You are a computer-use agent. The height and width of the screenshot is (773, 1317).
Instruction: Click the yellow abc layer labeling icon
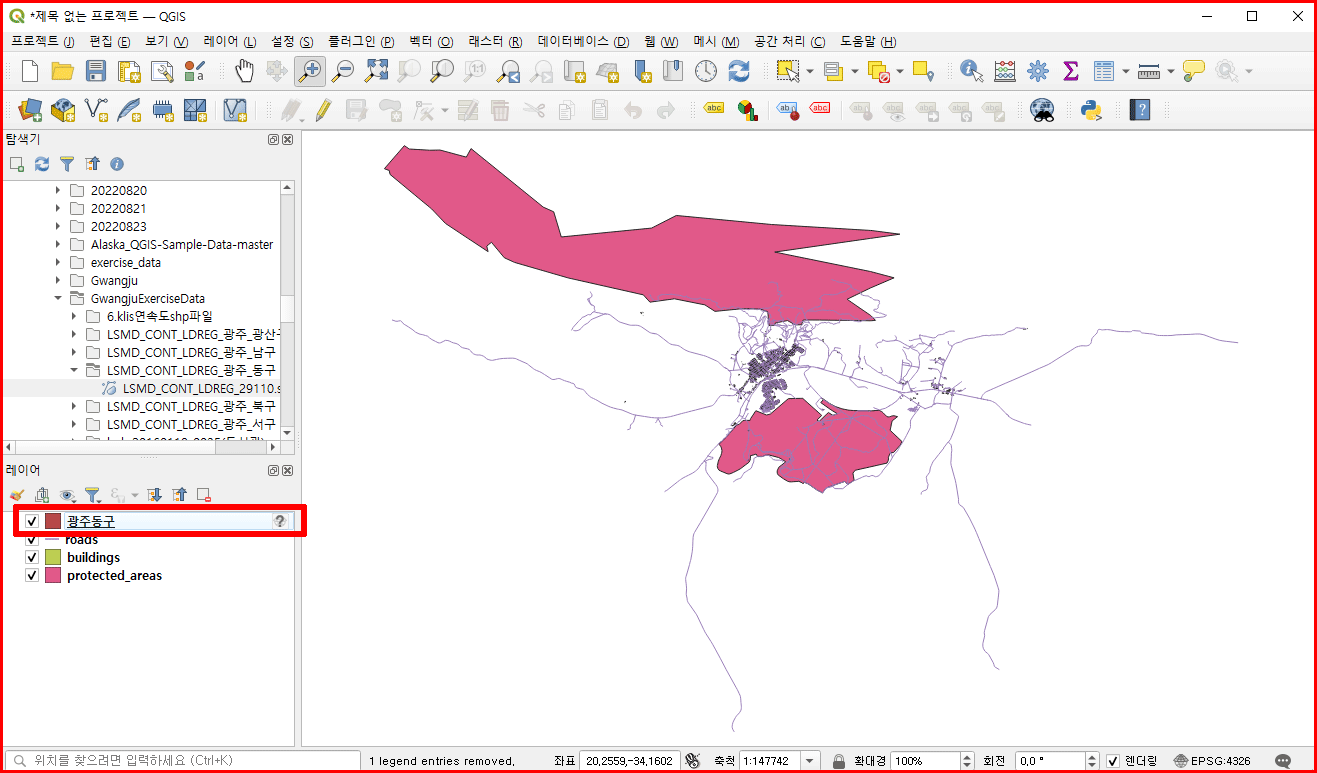point(714,109)
